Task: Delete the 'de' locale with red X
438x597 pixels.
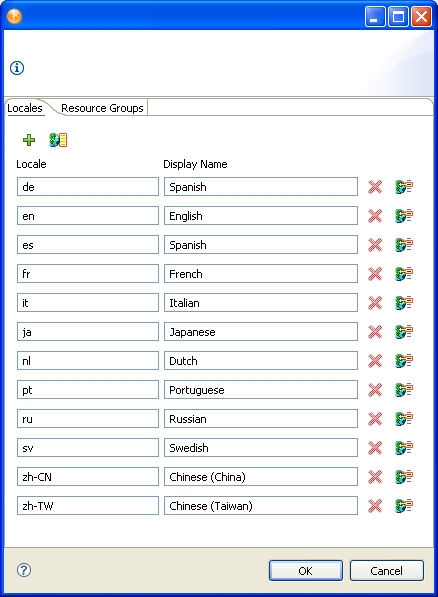Action: [375, 187]
